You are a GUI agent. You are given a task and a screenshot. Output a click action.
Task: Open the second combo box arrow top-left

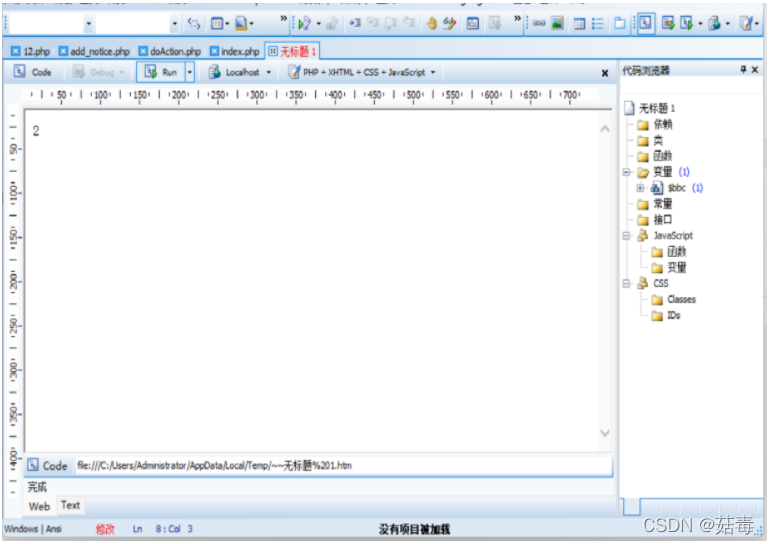tap(174, 24)
